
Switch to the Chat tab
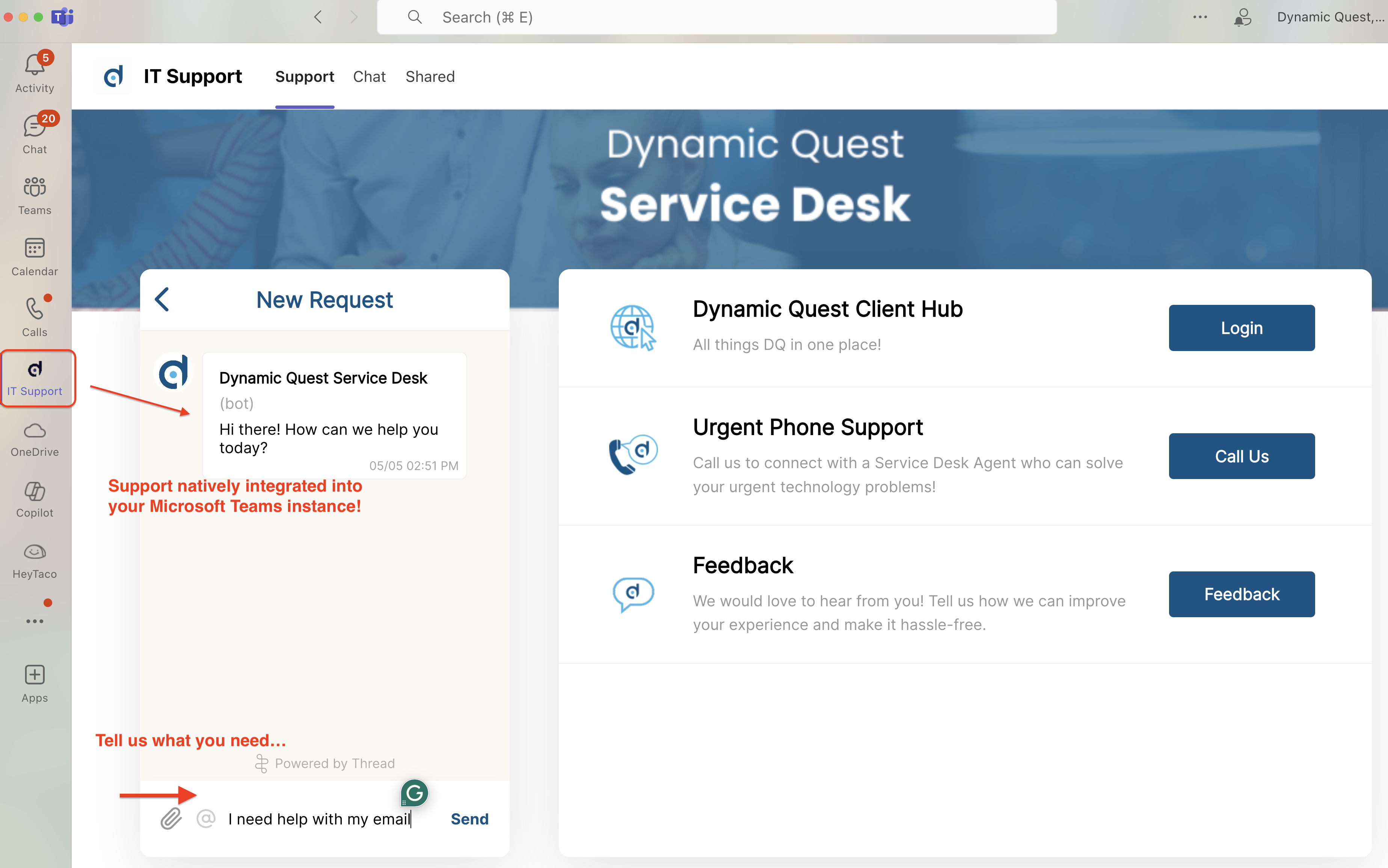[x=369, y=77]
